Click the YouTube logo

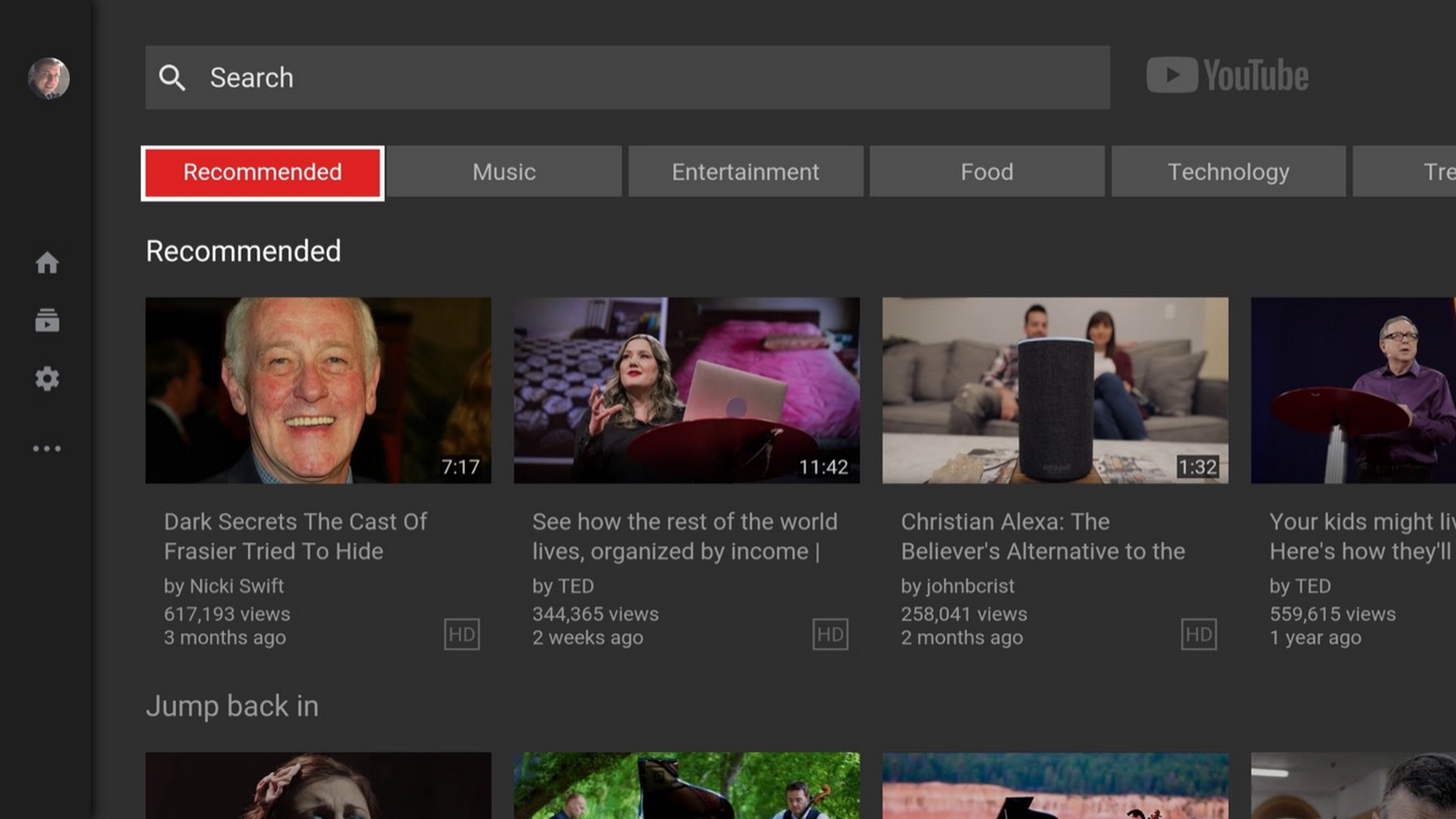[1227, 76]
